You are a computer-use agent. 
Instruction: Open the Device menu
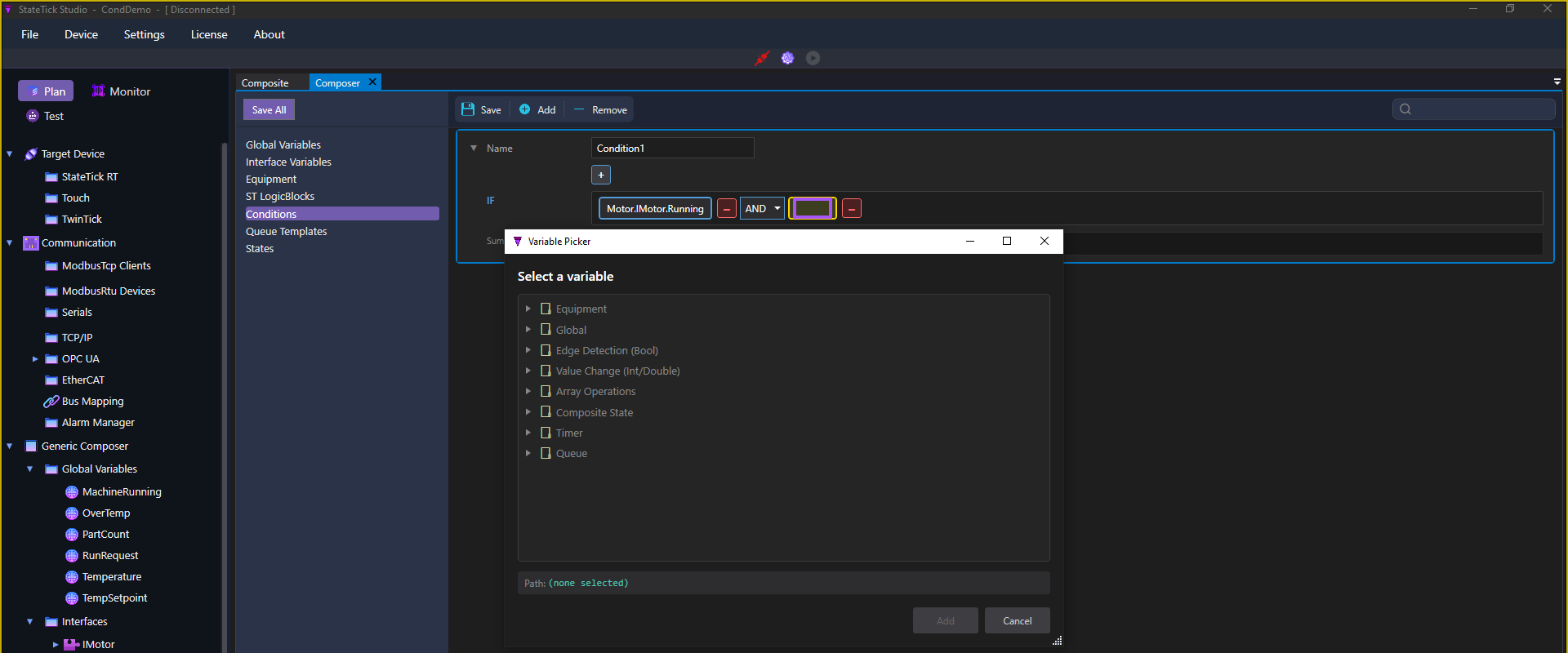pos(81,34)
